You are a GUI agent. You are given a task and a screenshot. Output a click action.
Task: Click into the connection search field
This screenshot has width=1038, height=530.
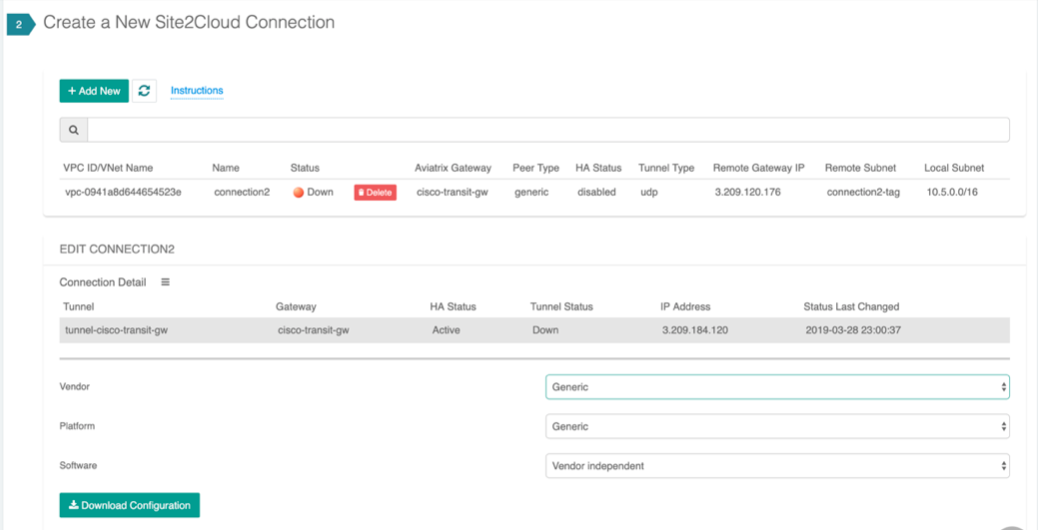click(x=548, y=130)
